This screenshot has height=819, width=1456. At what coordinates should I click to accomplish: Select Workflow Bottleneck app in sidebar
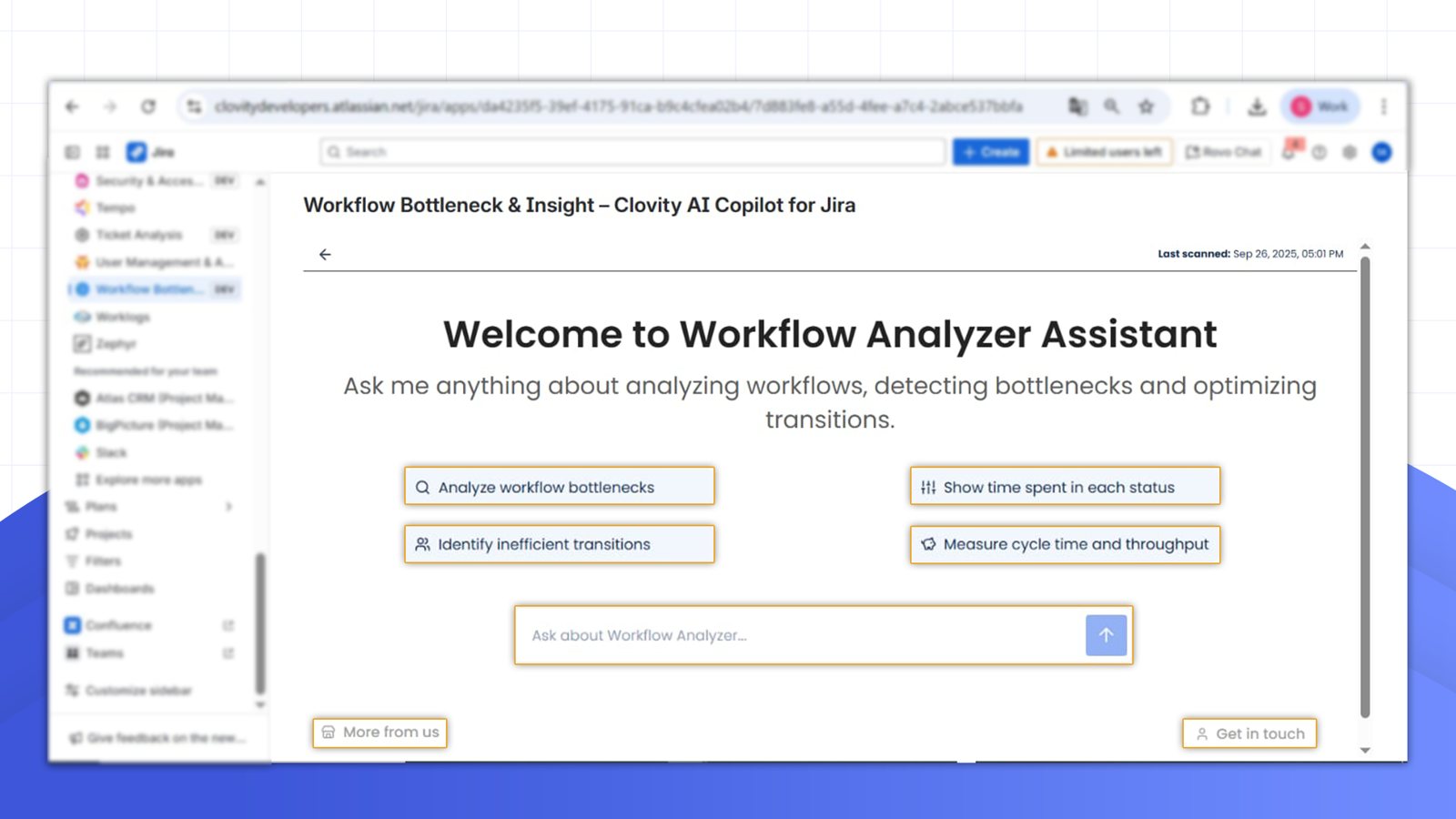[x=157, y=289]
